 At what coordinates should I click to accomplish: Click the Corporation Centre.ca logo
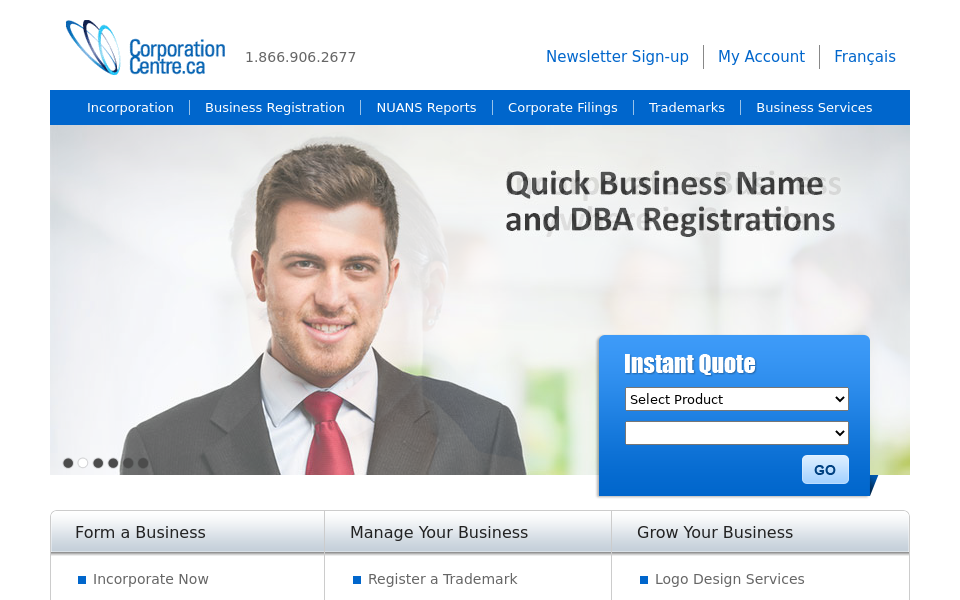tap(146, 48)
